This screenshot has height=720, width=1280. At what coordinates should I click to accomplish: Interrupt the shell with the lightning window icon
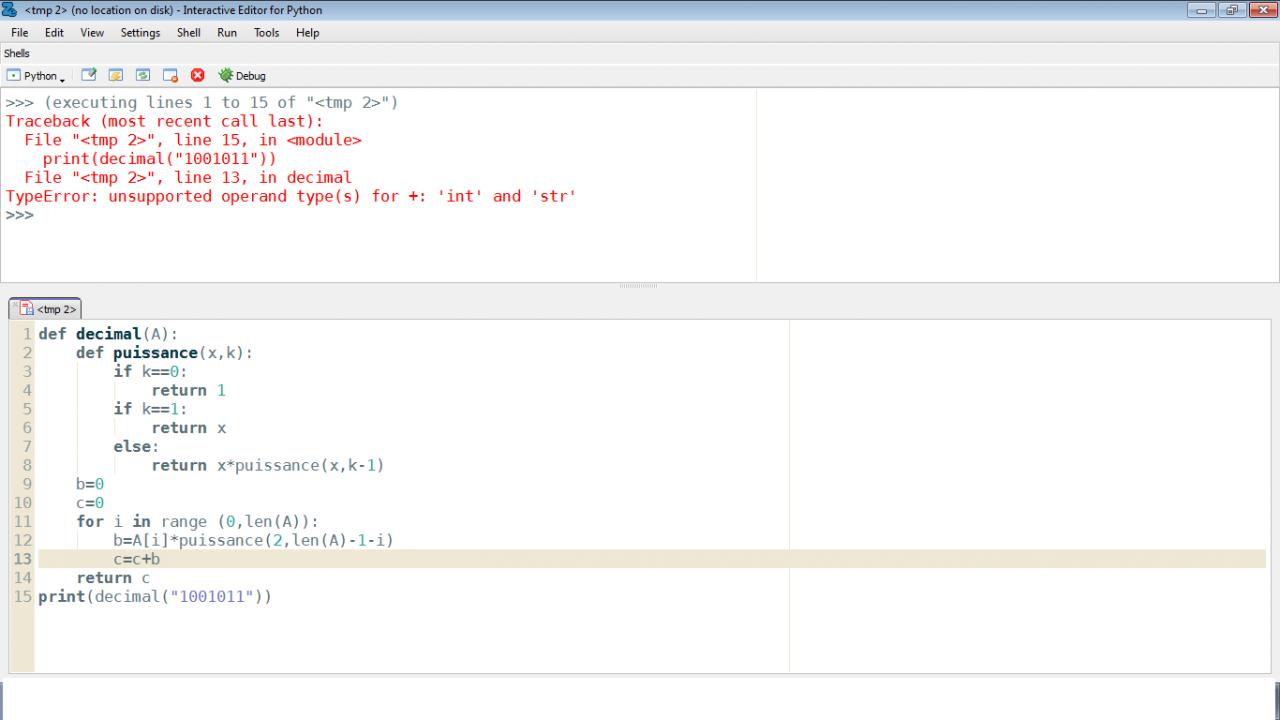[x=116, y=75]
